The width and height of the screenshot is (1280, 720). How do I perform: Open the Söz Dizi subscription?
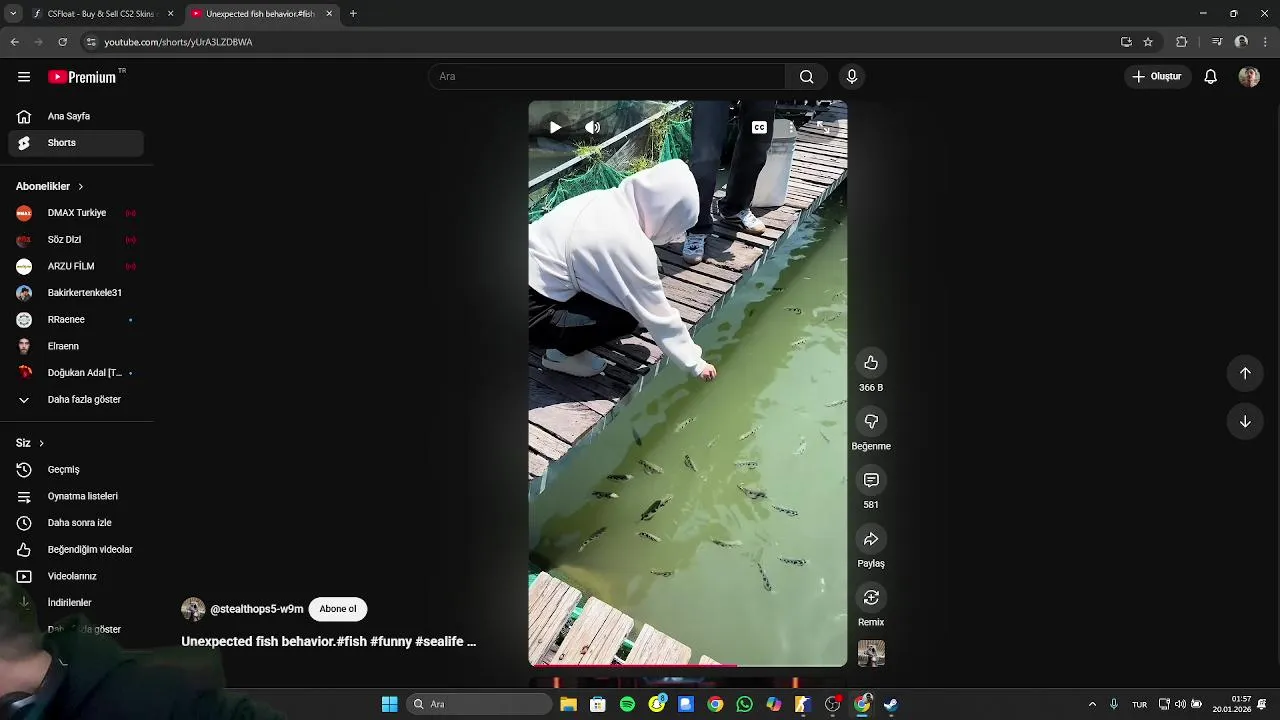coord(76,240)
